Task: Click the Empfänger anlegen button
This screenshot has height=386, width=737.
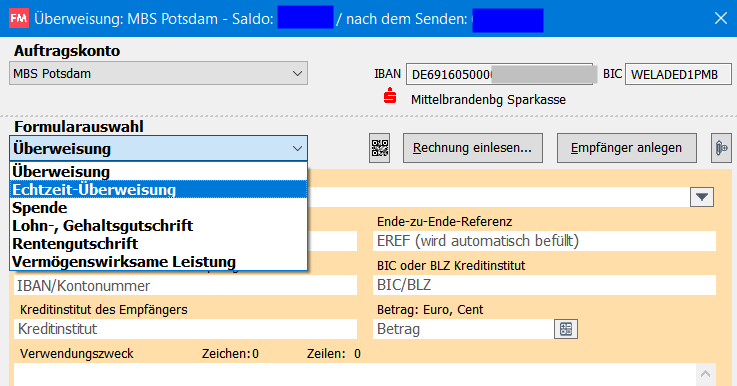Action: 627,148
